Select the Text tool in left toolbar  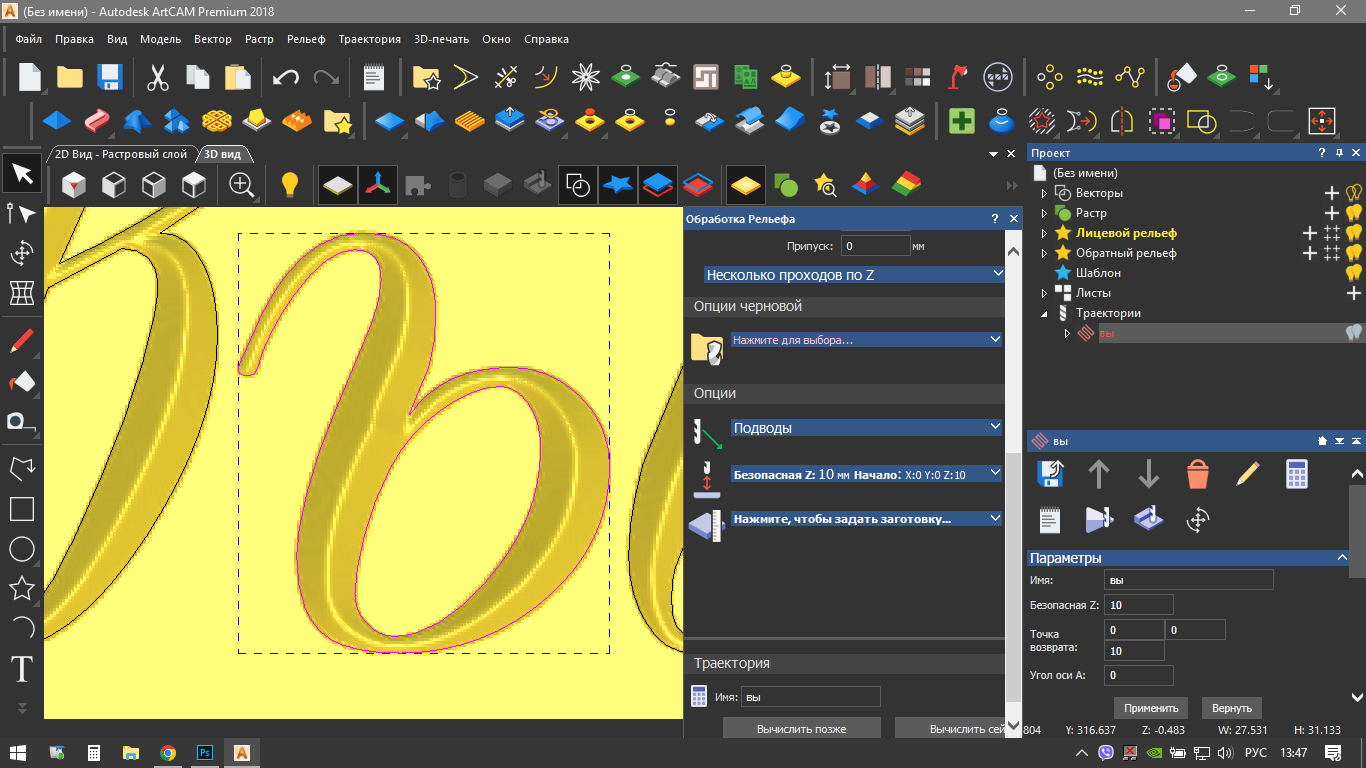tap(21, 668)
